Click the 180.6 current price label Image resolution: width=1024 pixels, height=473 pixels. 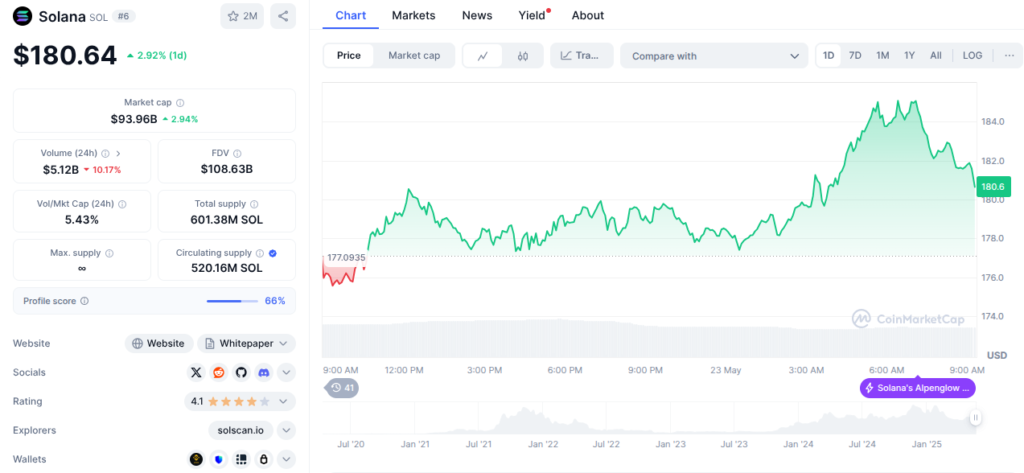point(995,186)
